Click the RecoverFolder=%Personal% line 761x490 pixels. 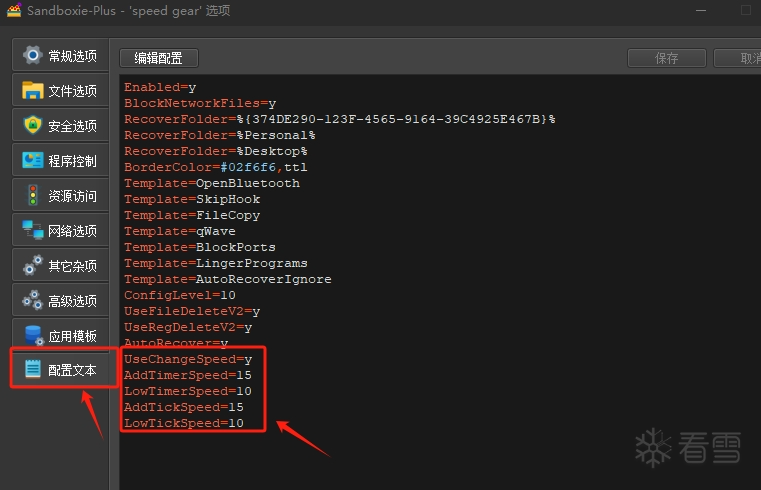220,135
